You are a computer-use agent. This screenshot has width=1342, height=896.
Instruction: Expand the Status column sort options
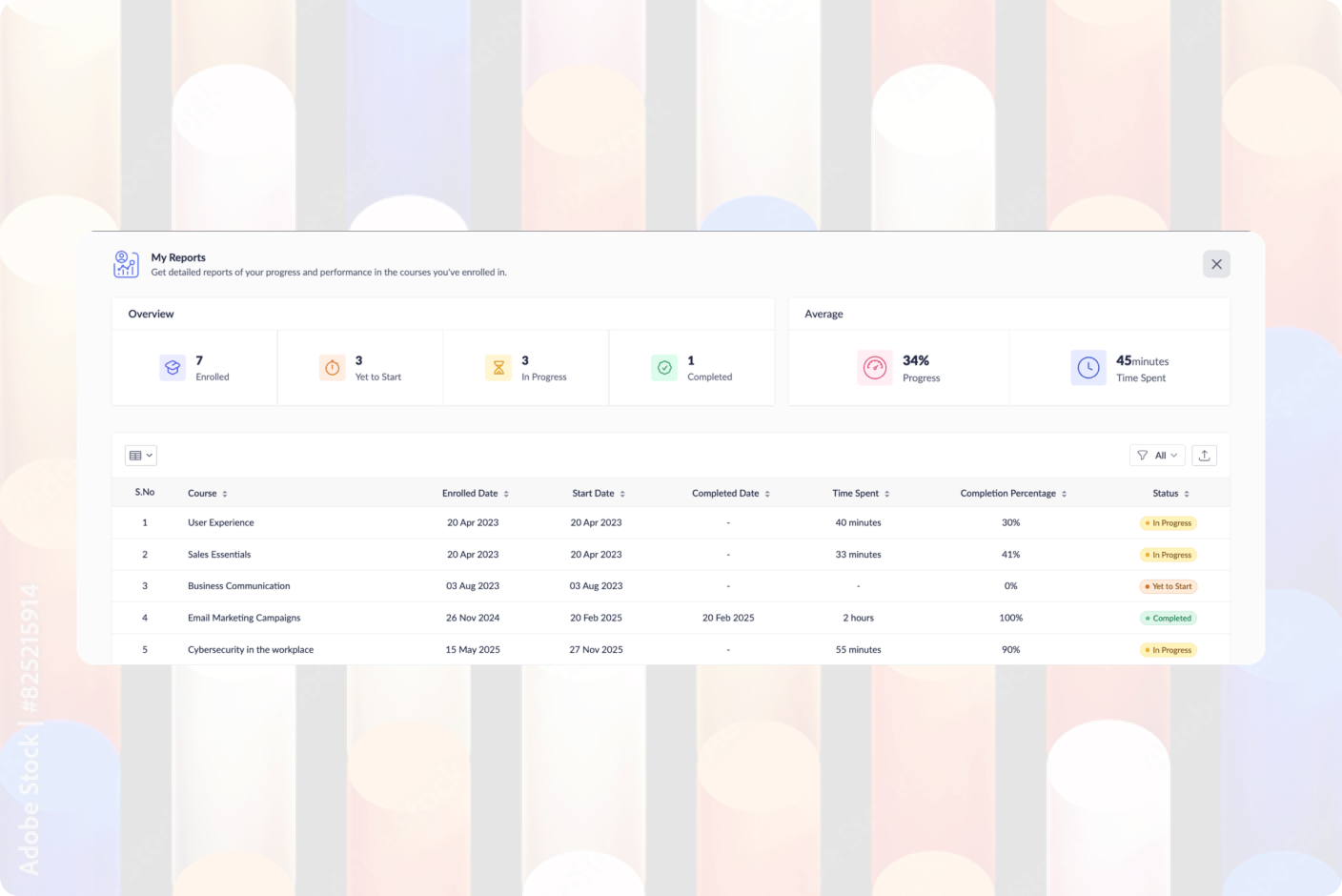click(x=1185, y=493)
